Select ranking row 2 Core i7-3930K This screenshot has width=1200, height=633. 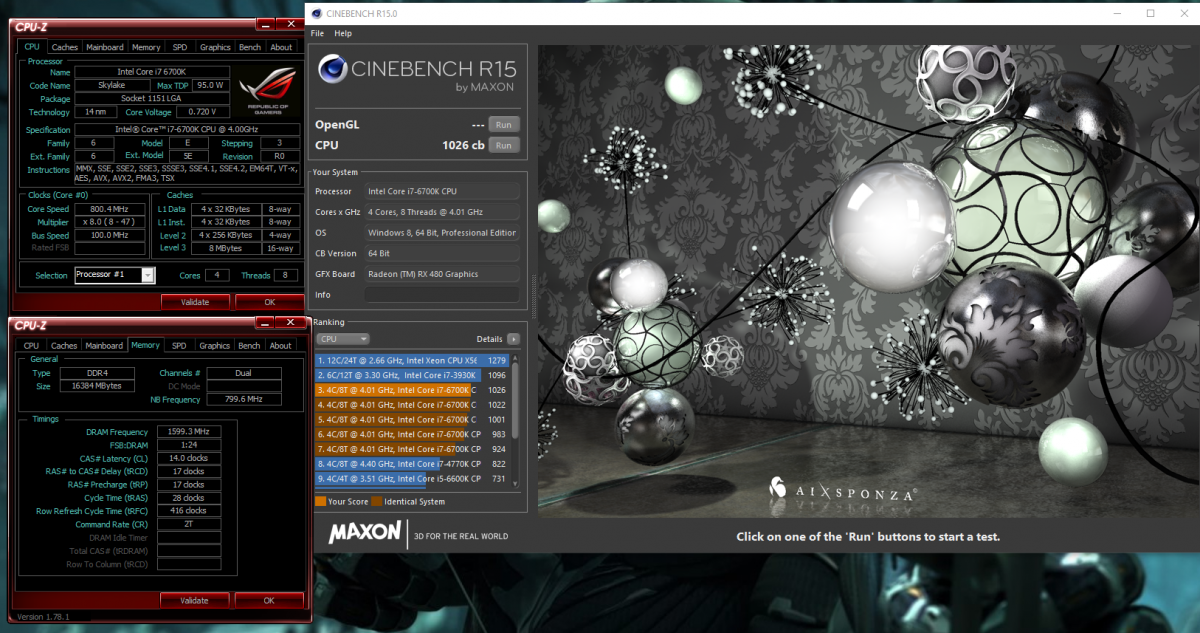click(411, 374)
